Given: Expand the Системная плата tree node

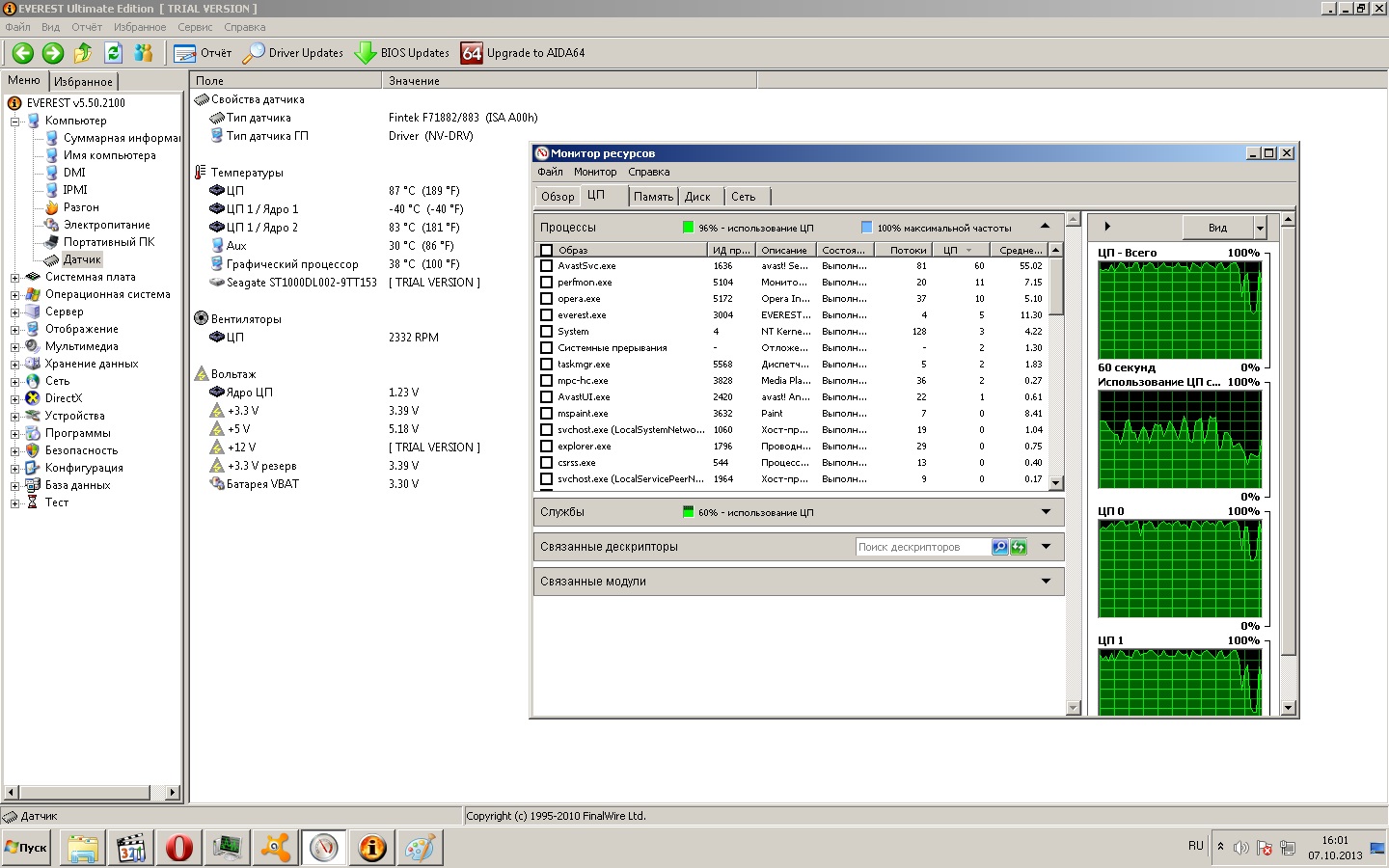Looking at the screenshot, I should [x=15, y=278].
